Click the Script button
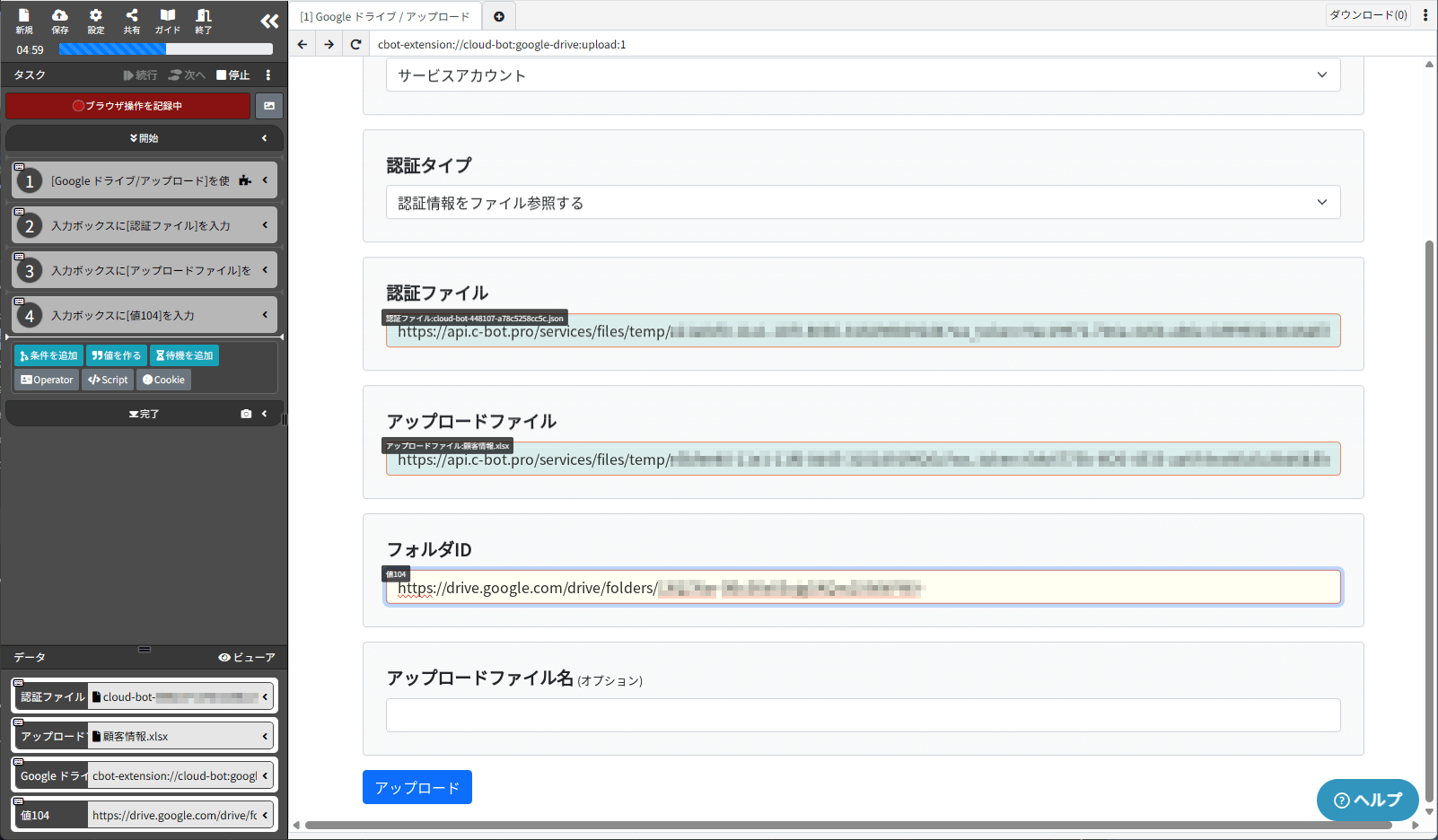Image resolution: width=1438 pixels, height=840 pixels. pos(108,381)
